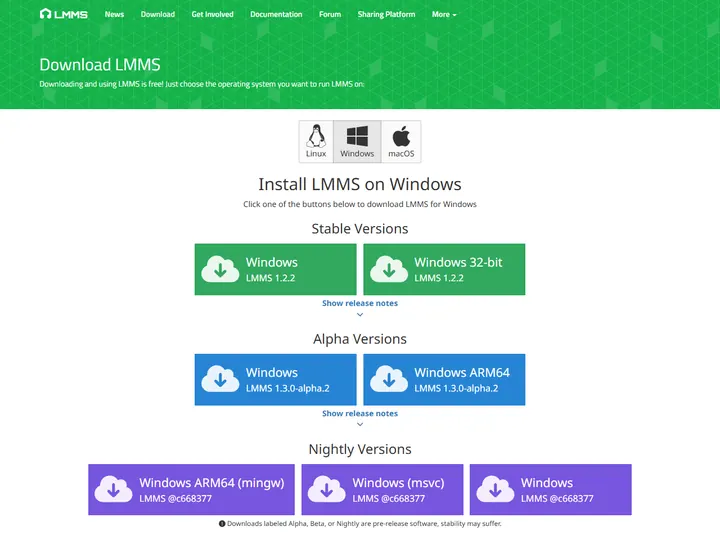Click cloud icon on Windows ARM64 alpha button
Viewport: 720px width, 540px height.
(389, 379)
